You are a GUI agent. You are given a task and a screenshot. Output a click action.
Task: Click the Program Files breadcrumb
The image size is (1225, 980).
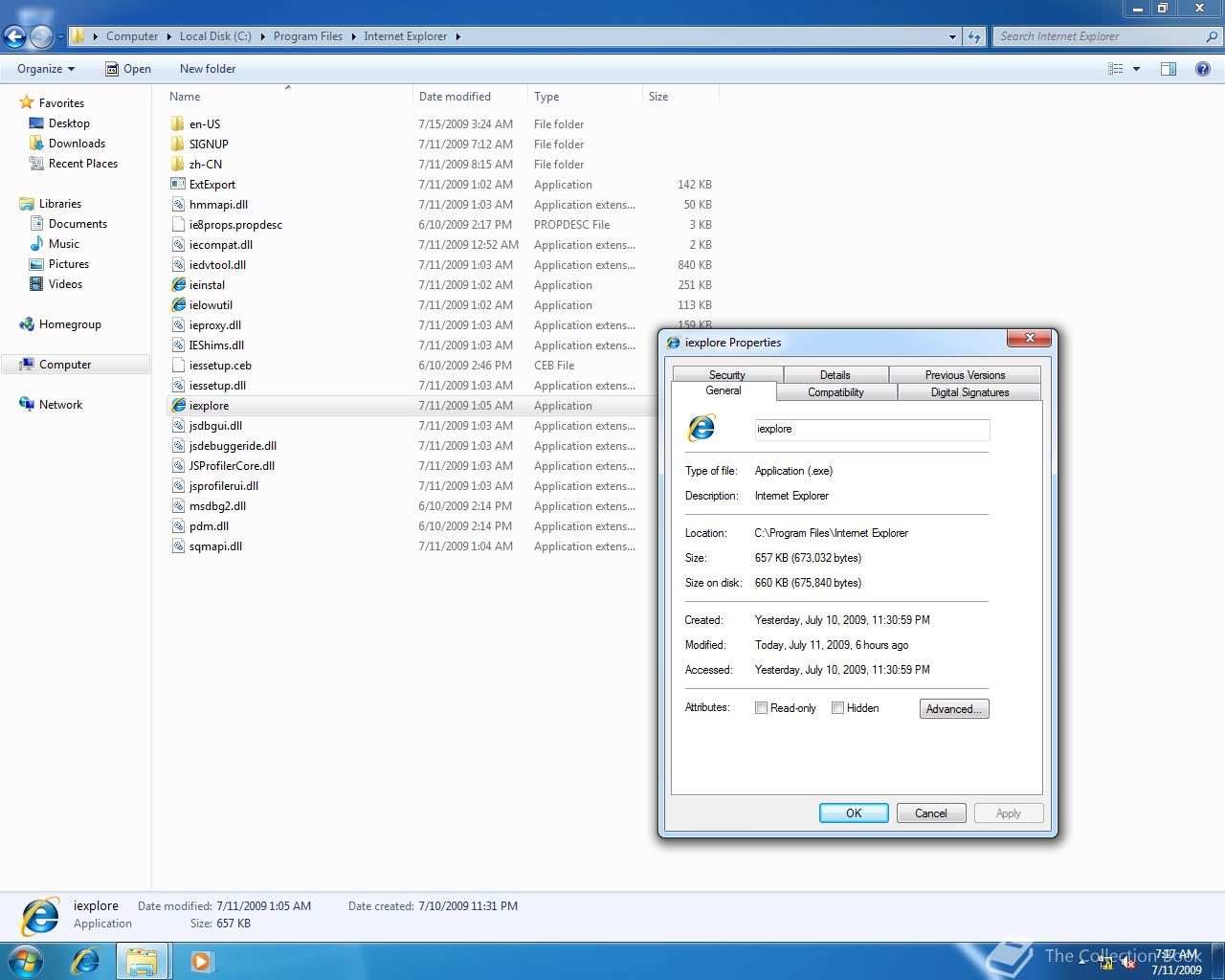[x=308, y=36]
